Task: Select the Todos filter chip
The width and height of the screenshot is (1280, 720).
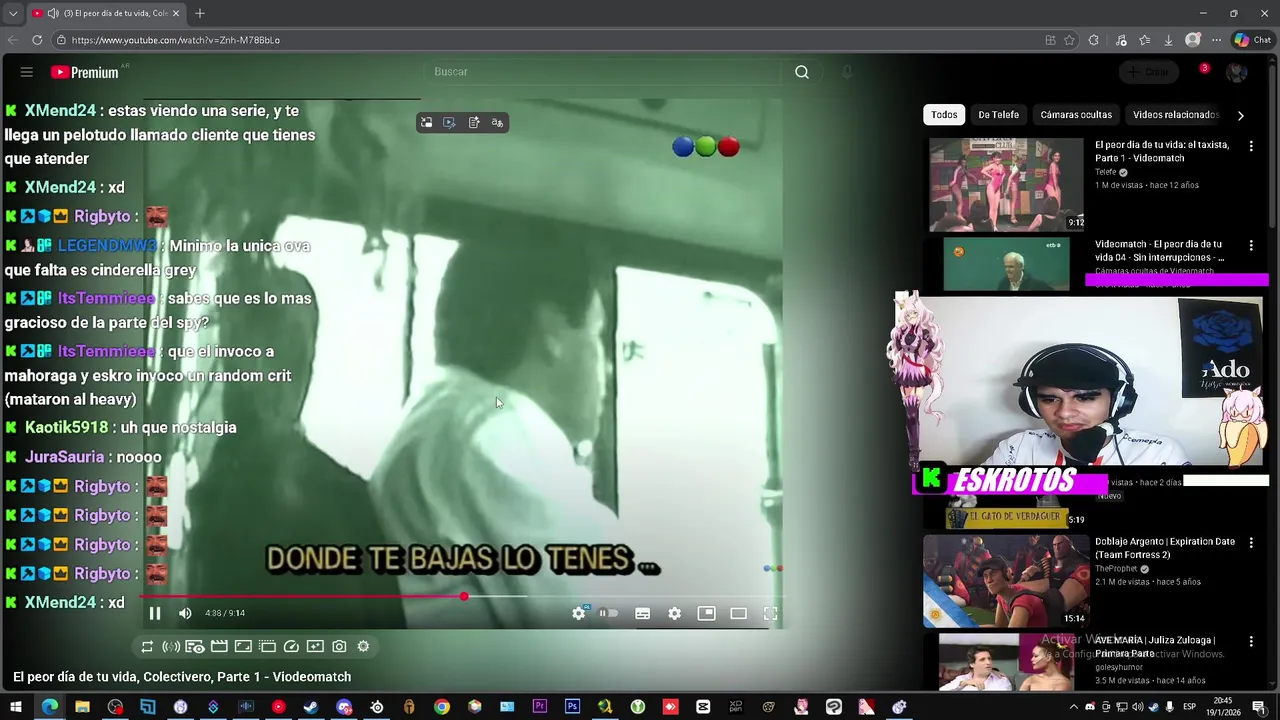Action: pyautogui.click(x=944, y=115)
